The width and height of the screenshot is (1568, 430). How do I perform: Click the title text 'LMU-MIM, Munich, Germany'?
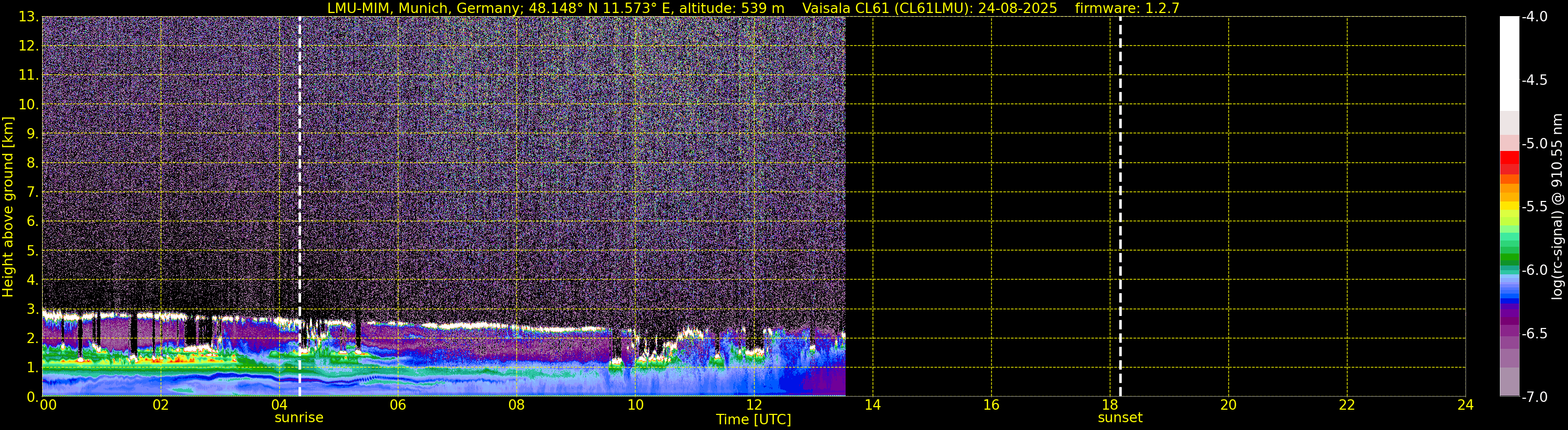pos(422,8)
